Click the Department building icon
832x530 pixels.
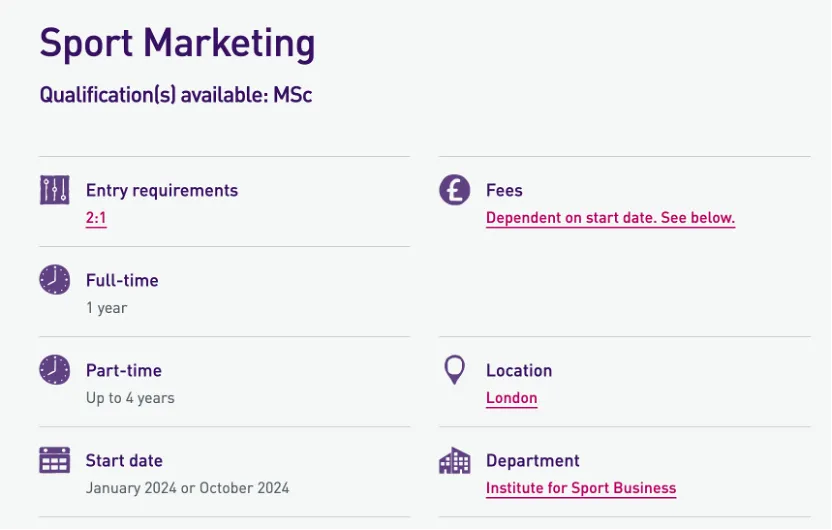click(454, 460)
